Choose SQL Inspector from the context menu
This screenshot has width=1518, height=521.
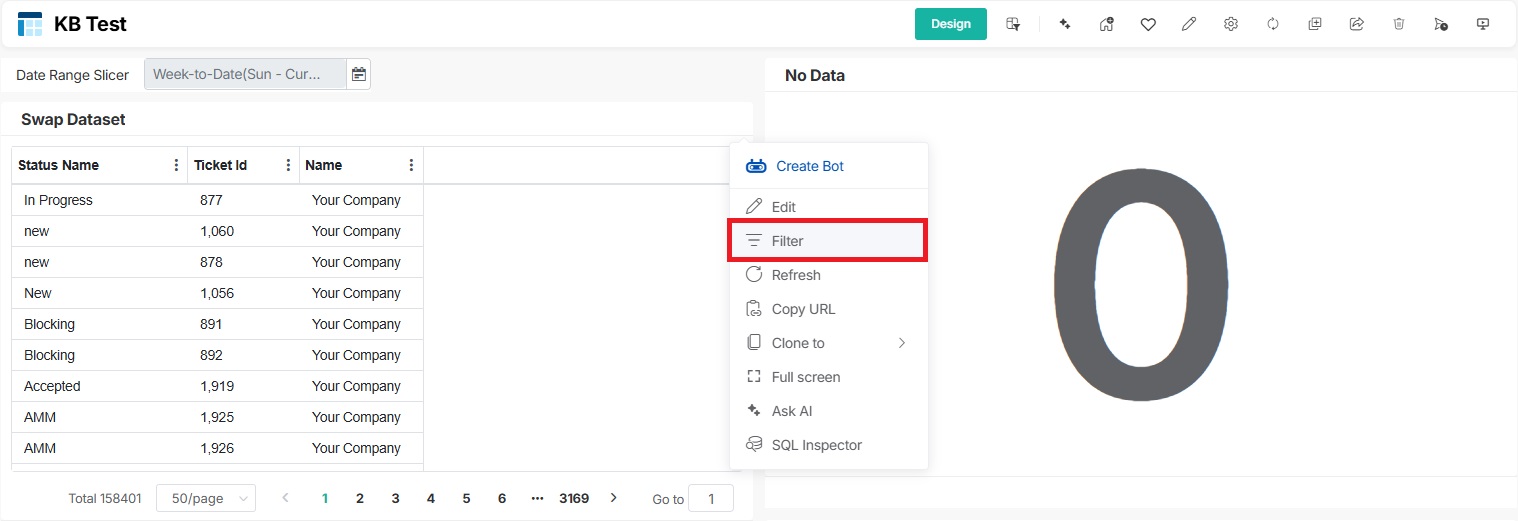[x=816, y=445]
